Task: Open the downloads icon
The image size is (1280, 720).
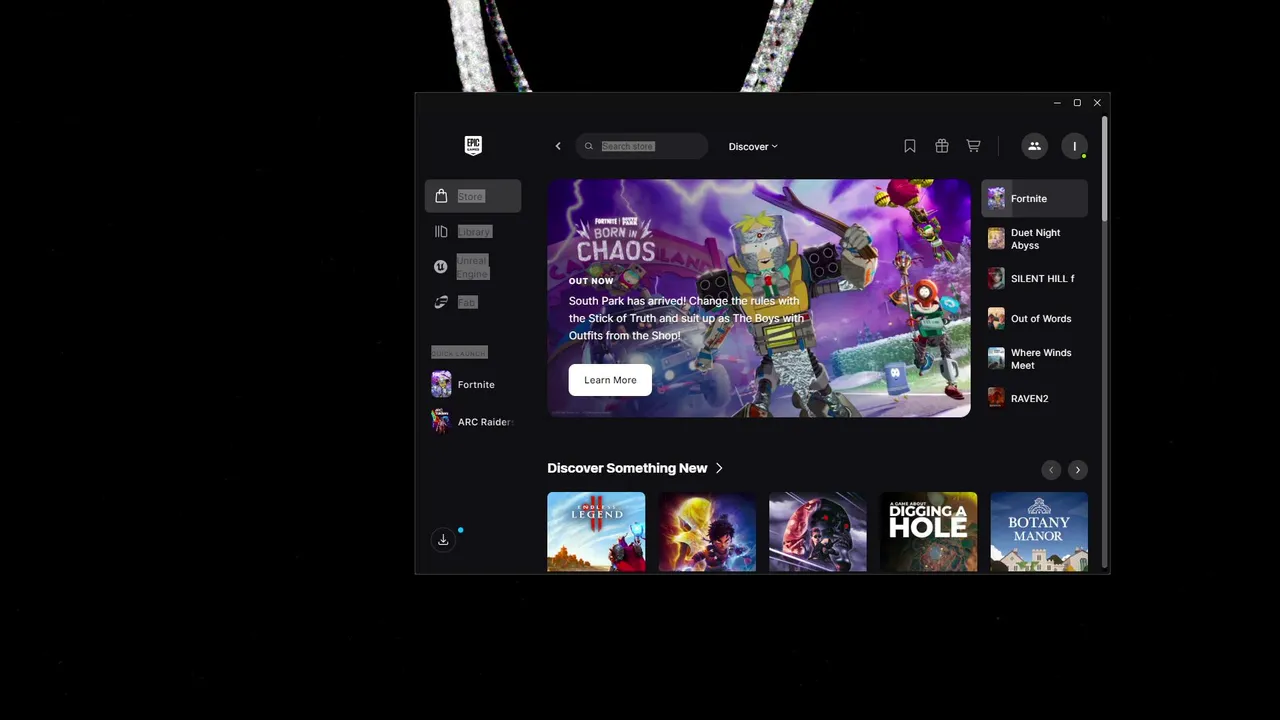Action: click(x=443, y=540)
